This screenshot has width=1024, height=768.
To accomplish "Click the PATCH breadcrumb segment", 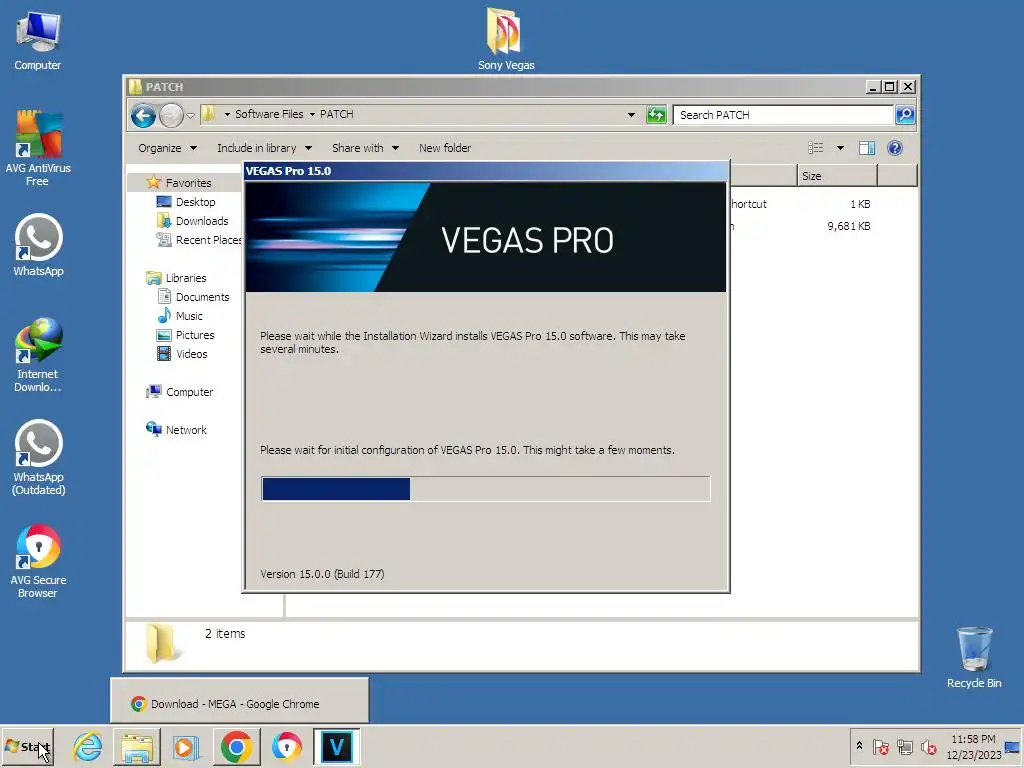I will tap(336, 114).
